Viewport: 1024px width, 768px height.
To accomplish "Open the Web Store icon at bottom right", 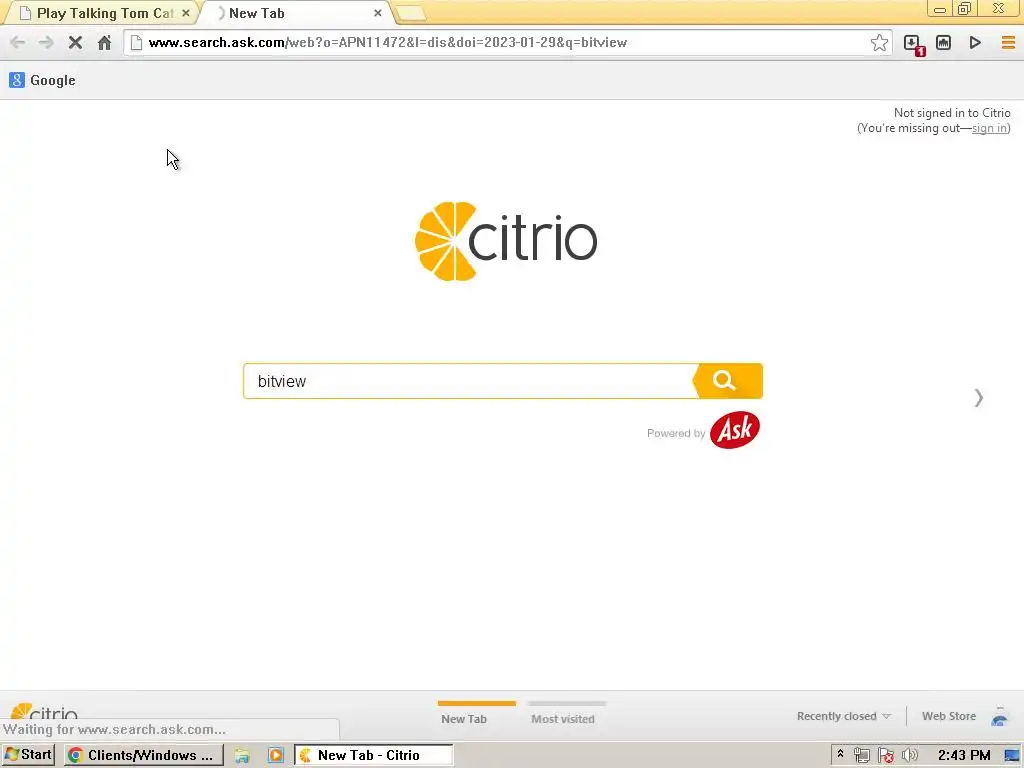I will click(x=999, y=716).
